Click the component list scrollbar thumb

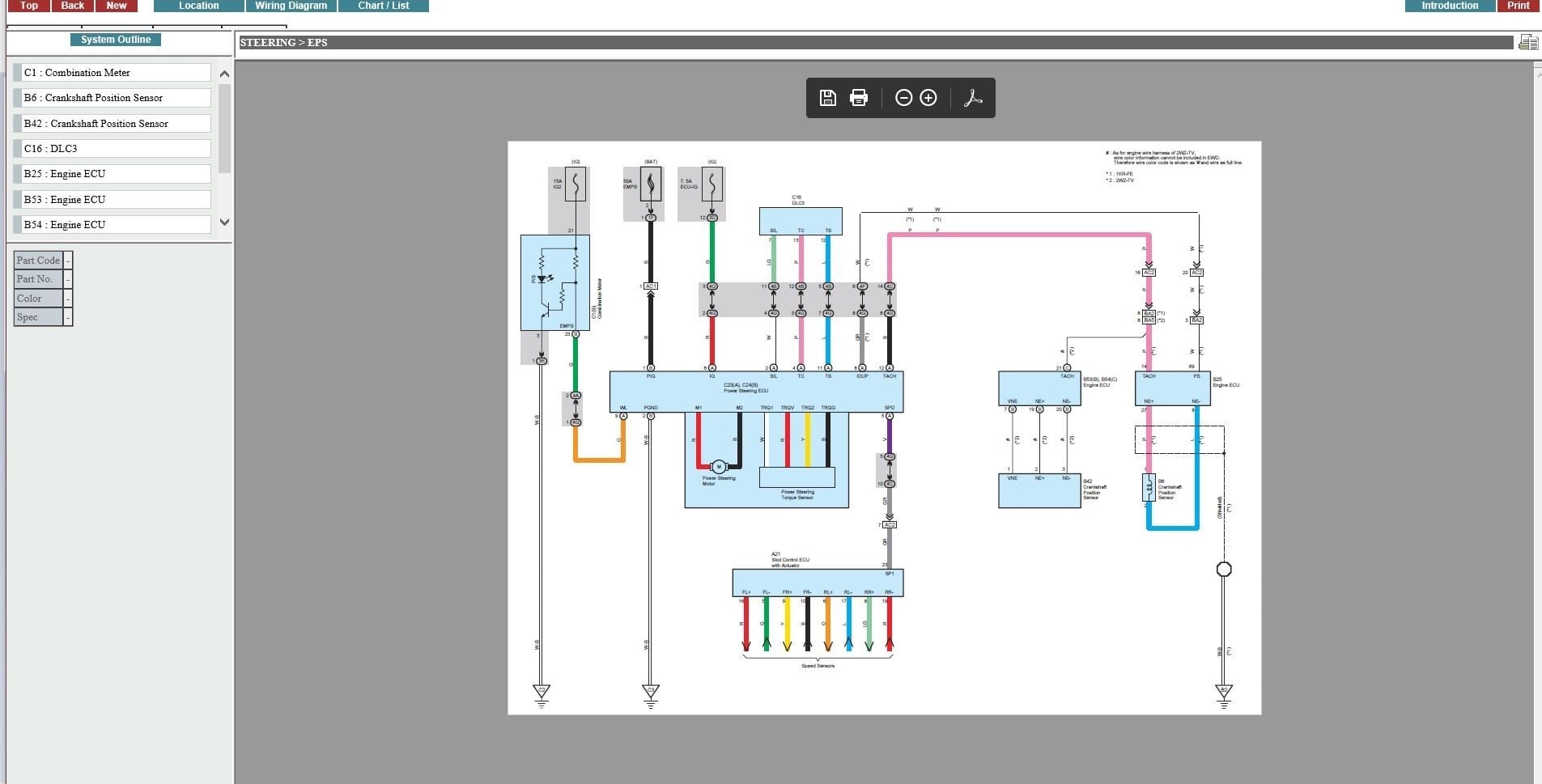pos(224,128)
